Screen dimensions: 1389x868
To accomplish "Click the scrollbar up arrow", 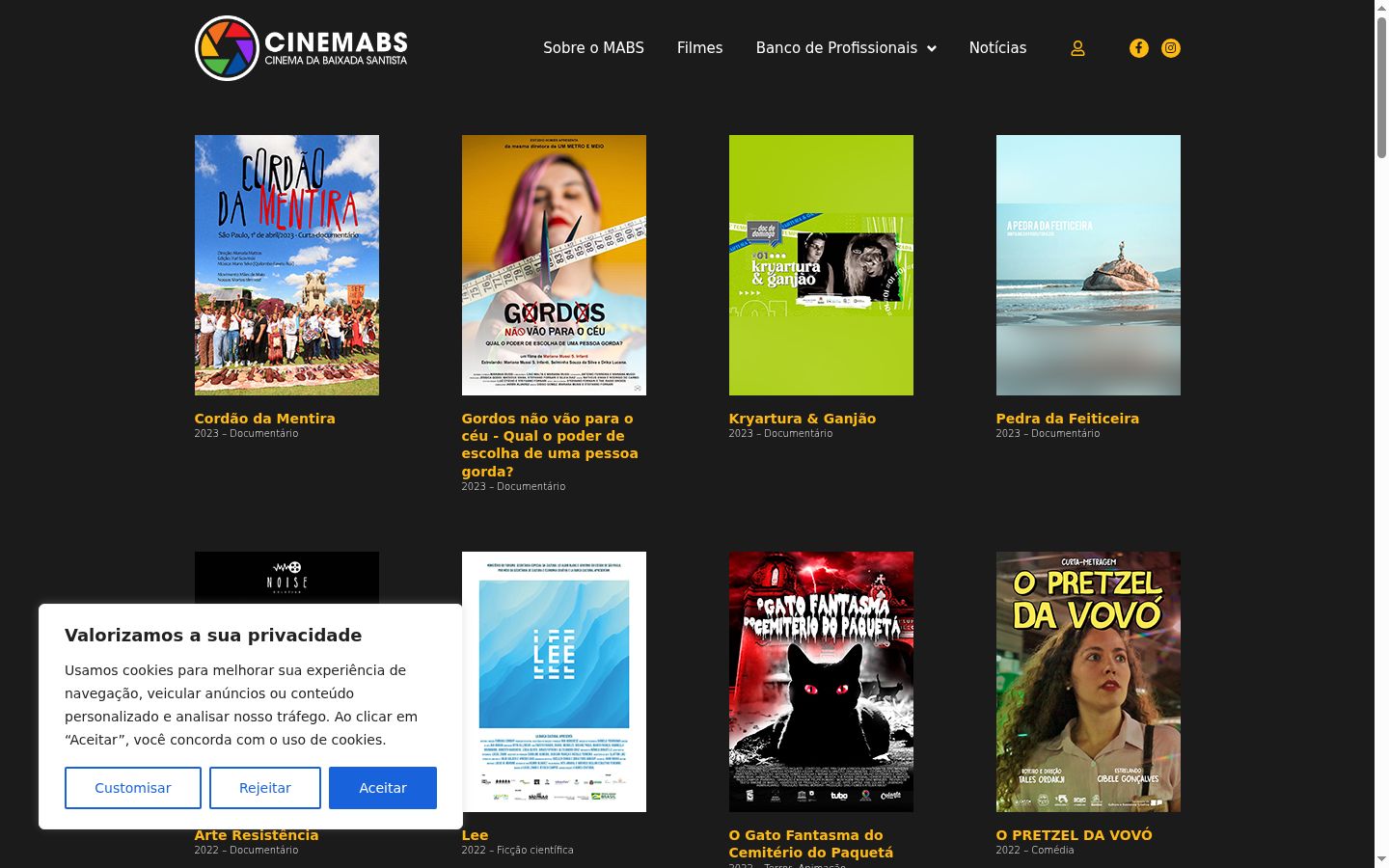I will pyautogui.click(x=1381, y=8).
